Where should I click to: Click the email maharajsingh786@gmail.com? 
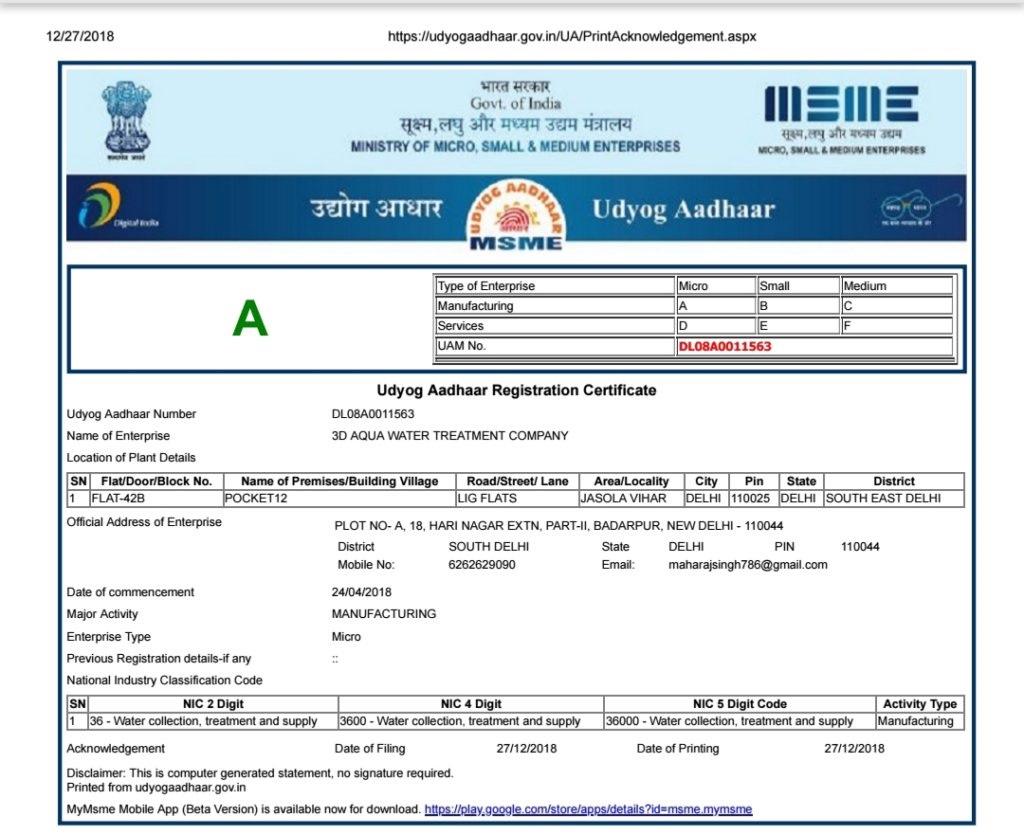748,565
